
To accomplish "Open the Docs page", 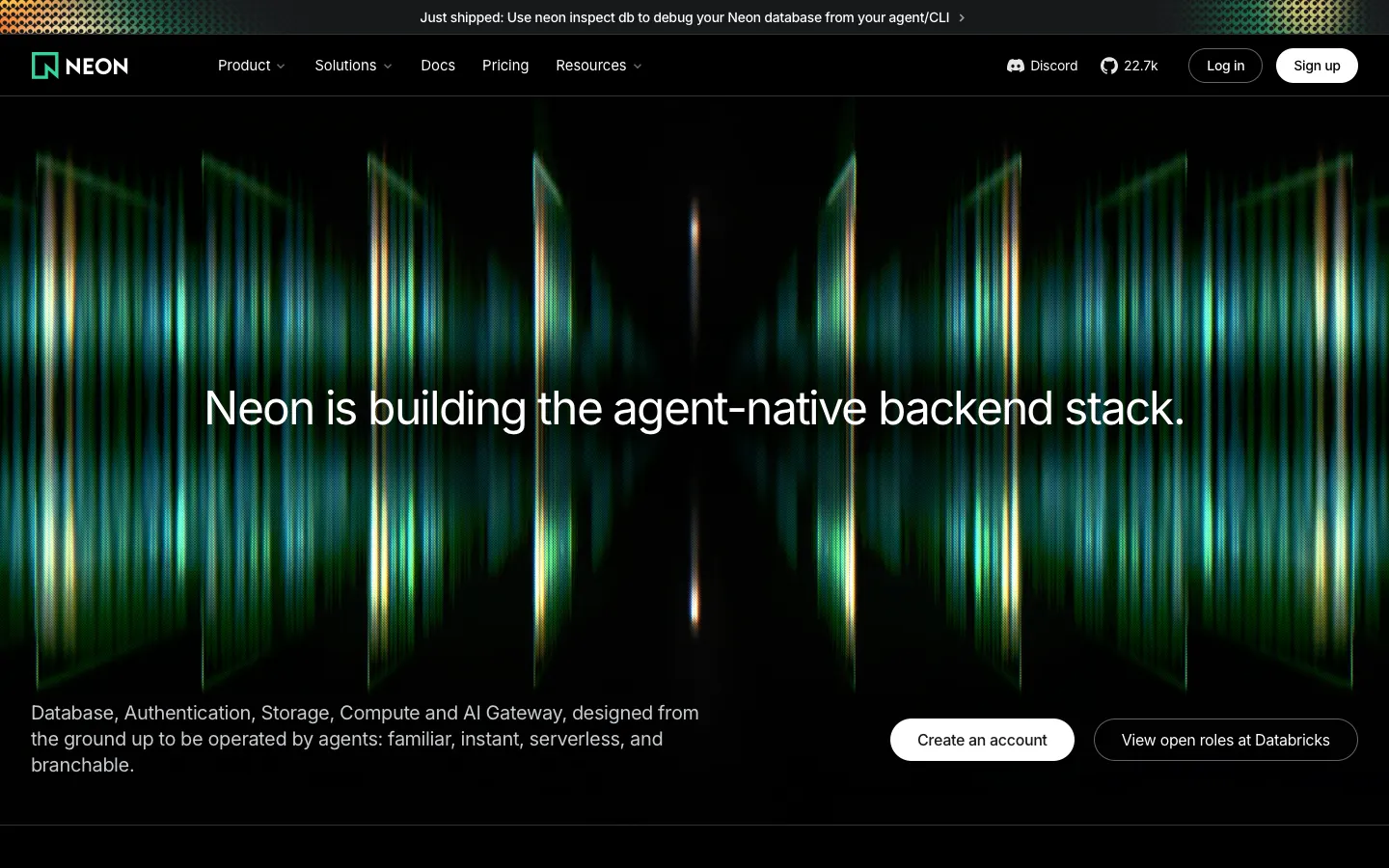I will point(438,66).
